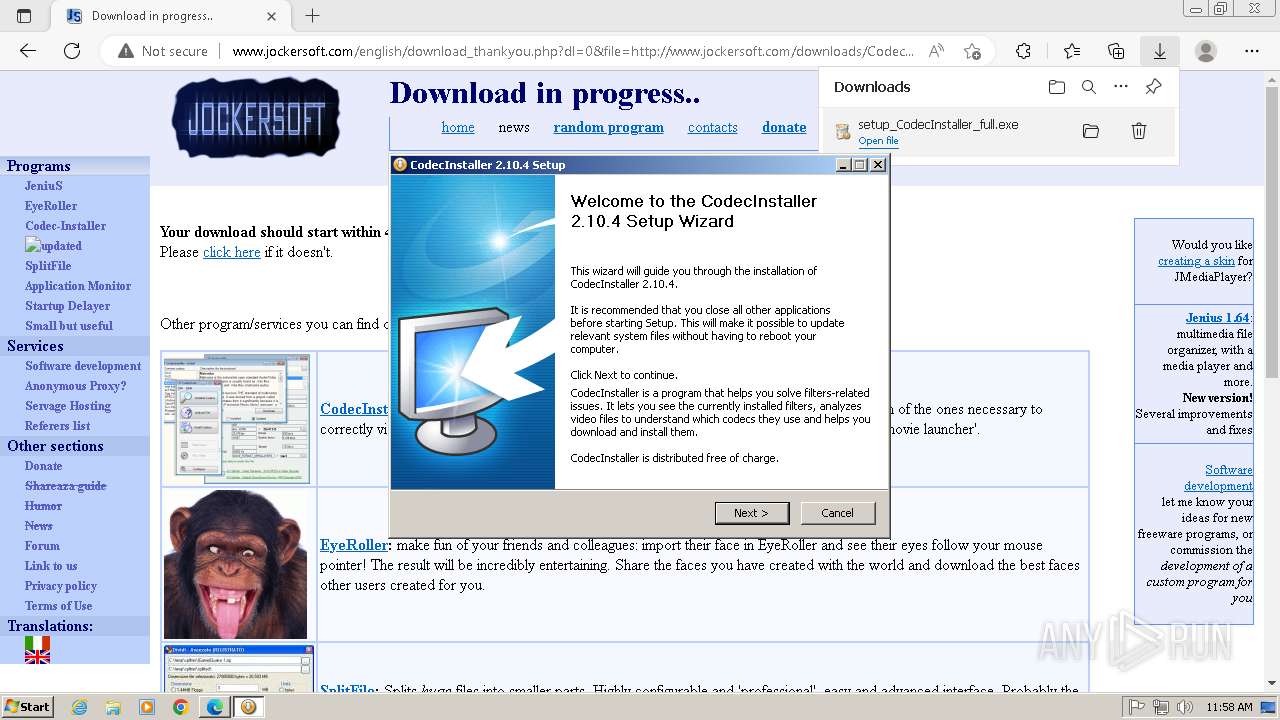
Task: Open Software development service link
Action: pos(83,366)
